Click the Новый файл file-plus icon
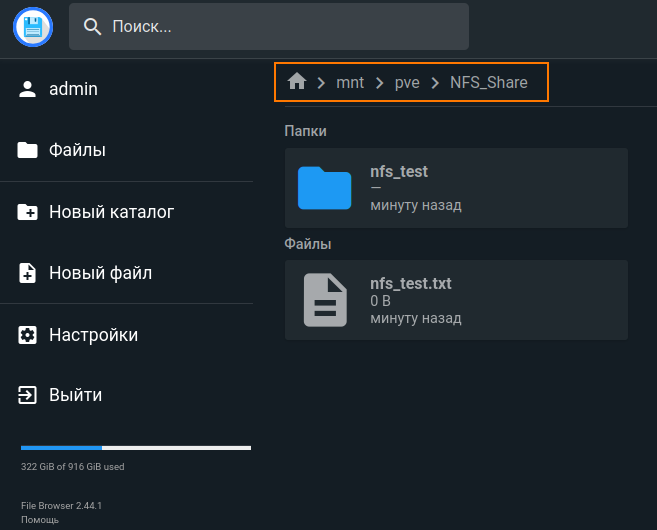The height and width of the screenshot is (530, 657). (x=28, y=273)
